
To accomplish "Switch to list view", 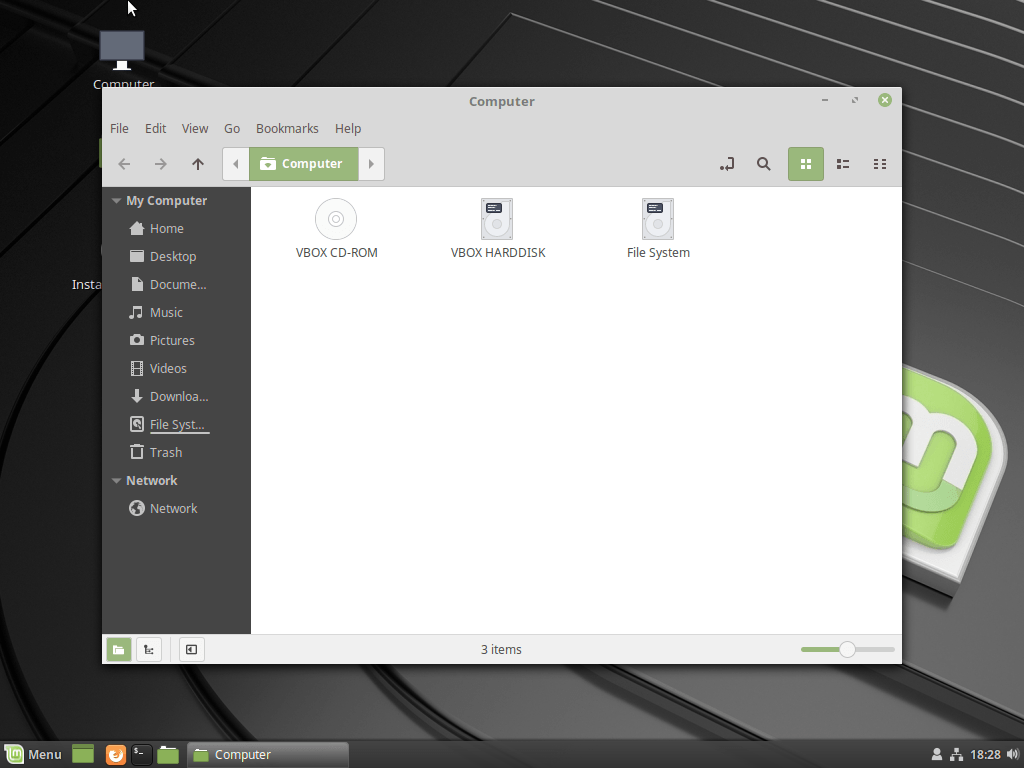I will (843, 164).
